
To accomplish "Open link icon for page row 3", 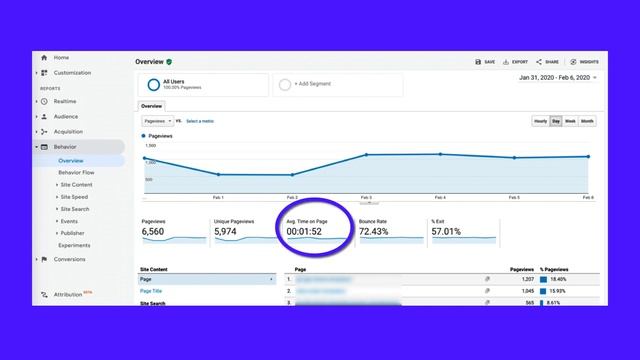I will pos(487,302).
